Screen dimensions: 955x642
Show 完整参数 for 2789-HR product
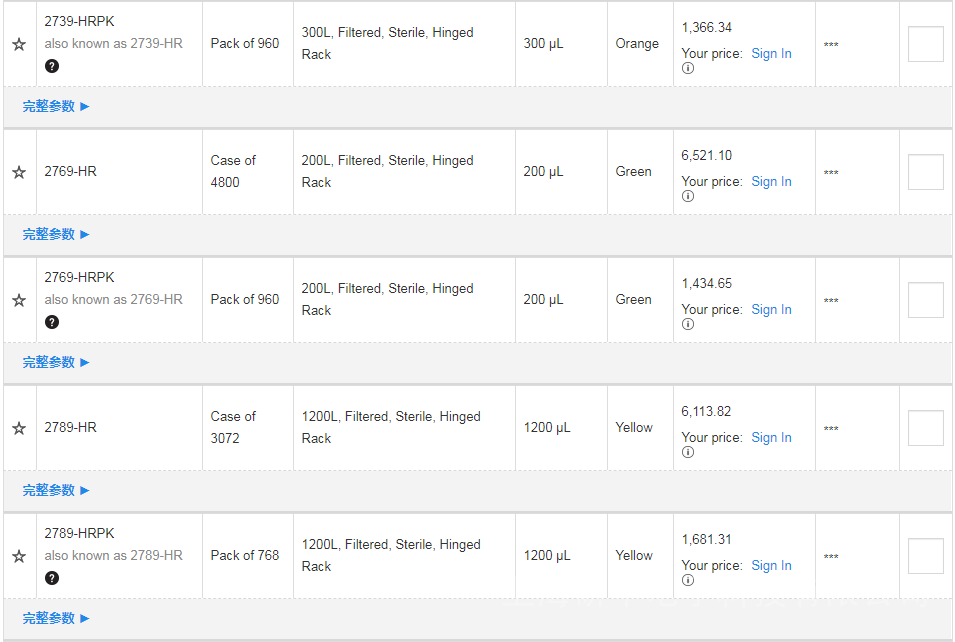click(56, 490)
